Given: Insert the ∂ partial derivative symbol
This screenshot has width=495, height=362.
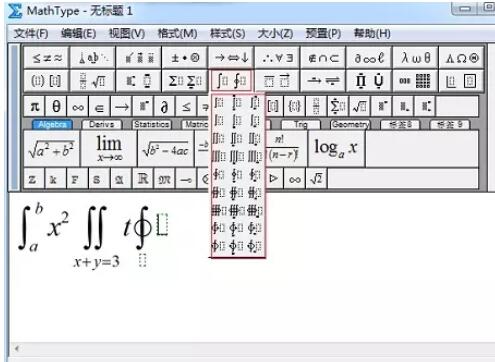Looking at the screenshot, I should (x=164, y=107).
